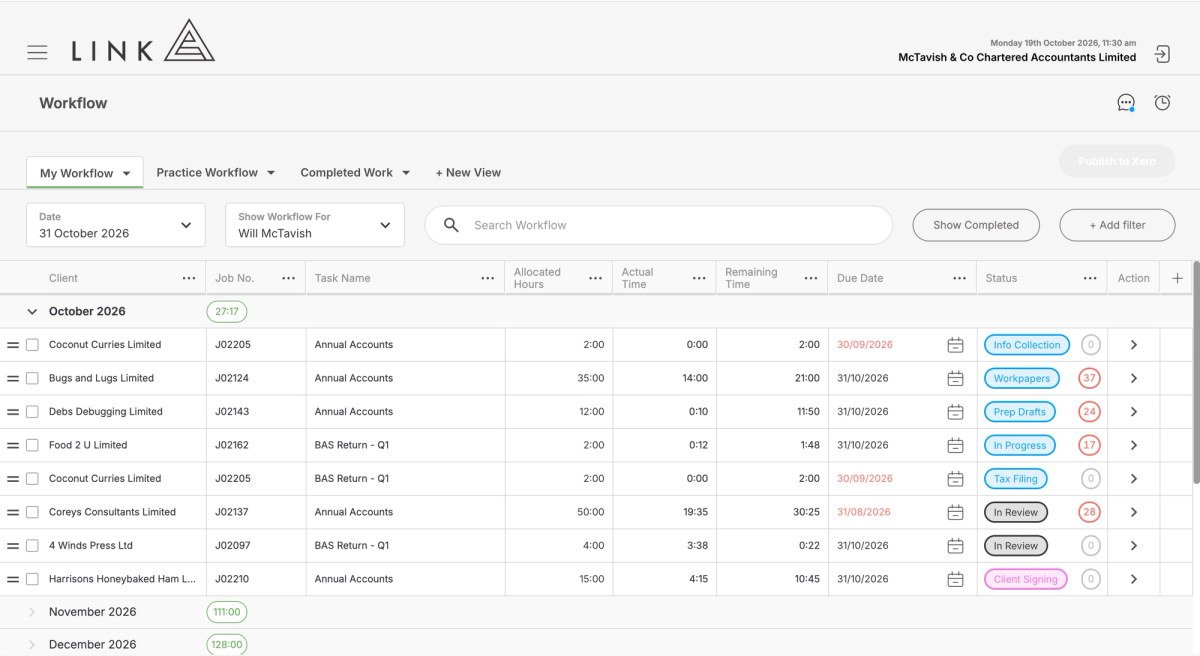
Task: Click the Add filter button
Action: pyautogui.click(x=1117, y=225)
